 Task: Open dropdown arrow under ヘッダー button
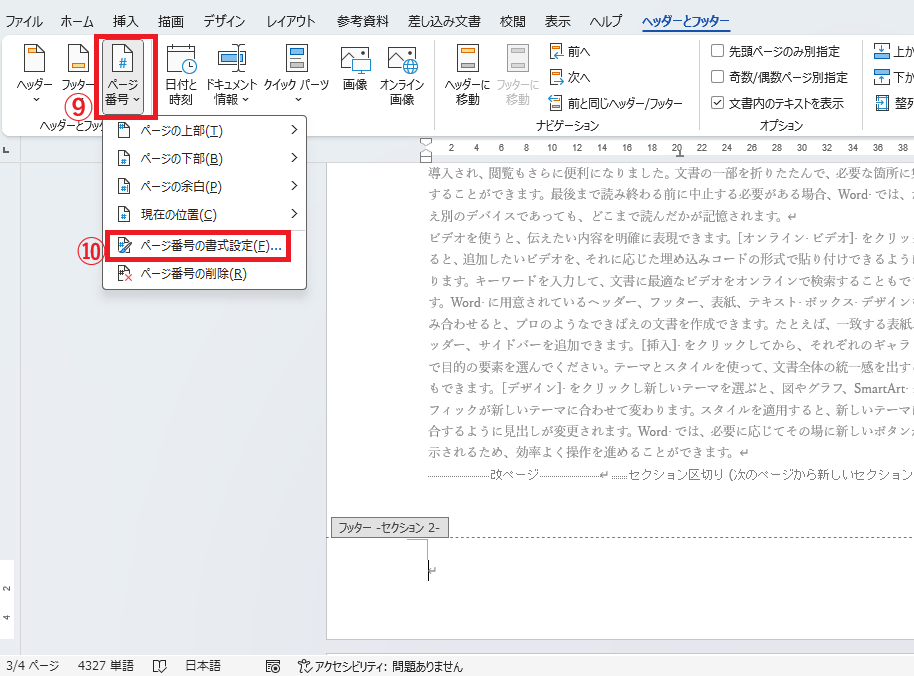36,100
